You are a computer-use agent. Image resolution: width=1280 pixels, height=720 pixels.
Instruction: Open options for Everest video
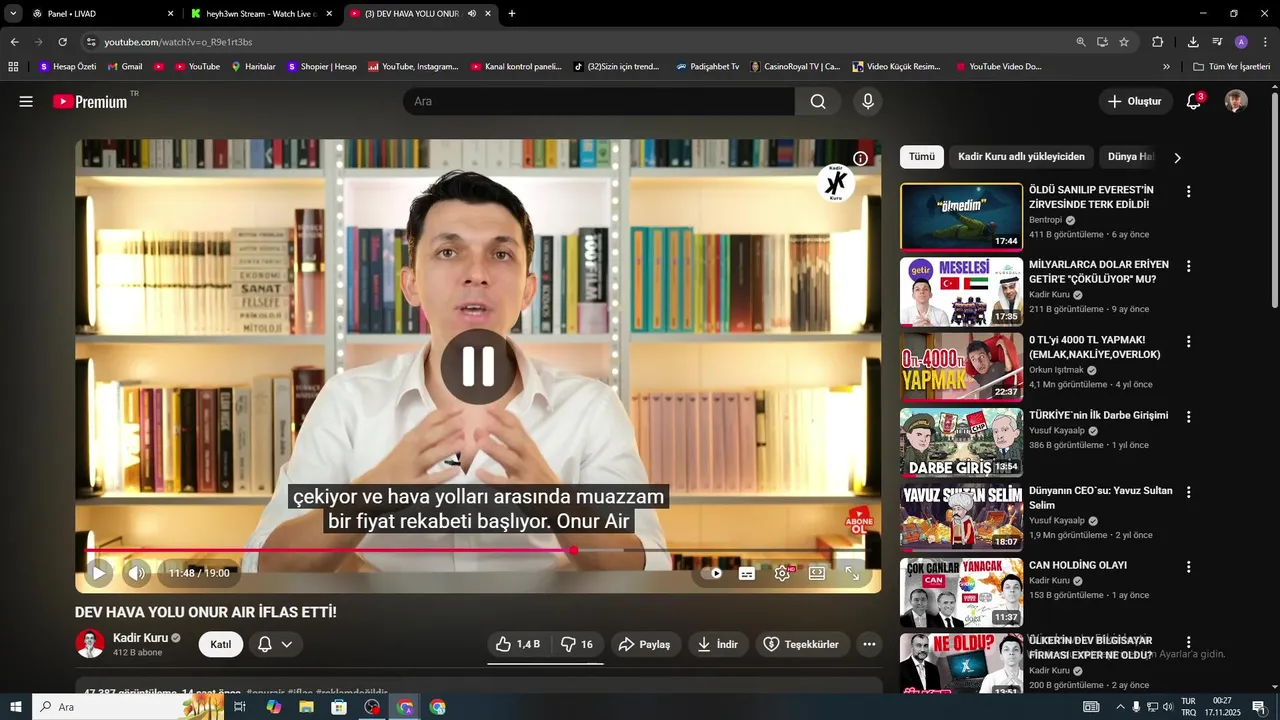1188,192
